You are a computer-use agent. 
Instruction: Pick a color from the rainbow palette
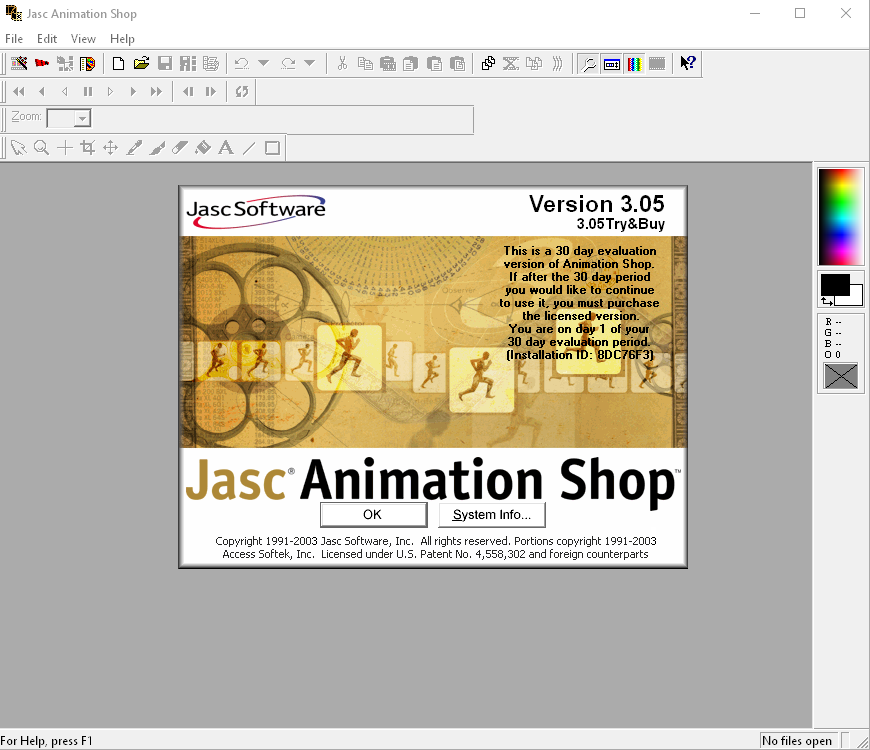pyautogui.click(x=840, y=215)
